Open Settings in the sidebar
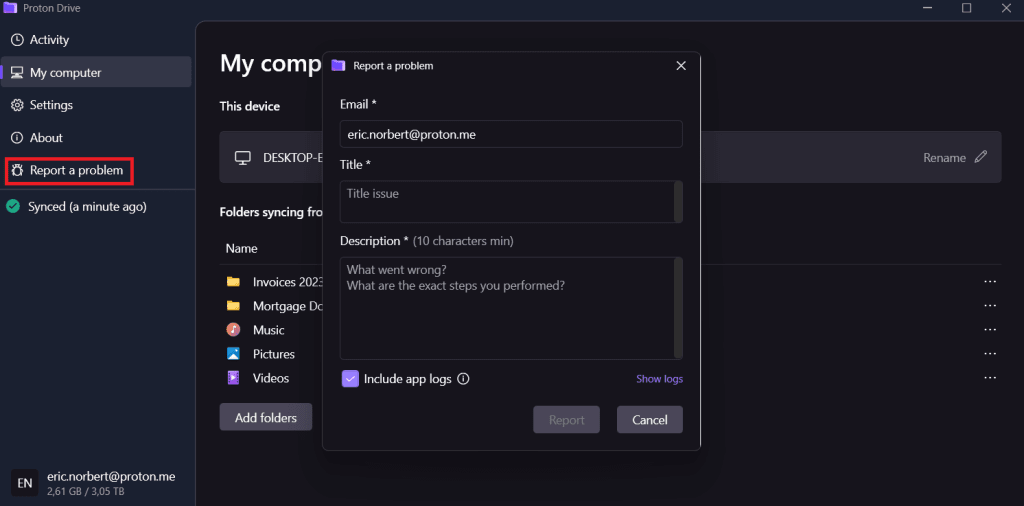This screenshot has height=506, width=1024. click(x=97, y=105)
